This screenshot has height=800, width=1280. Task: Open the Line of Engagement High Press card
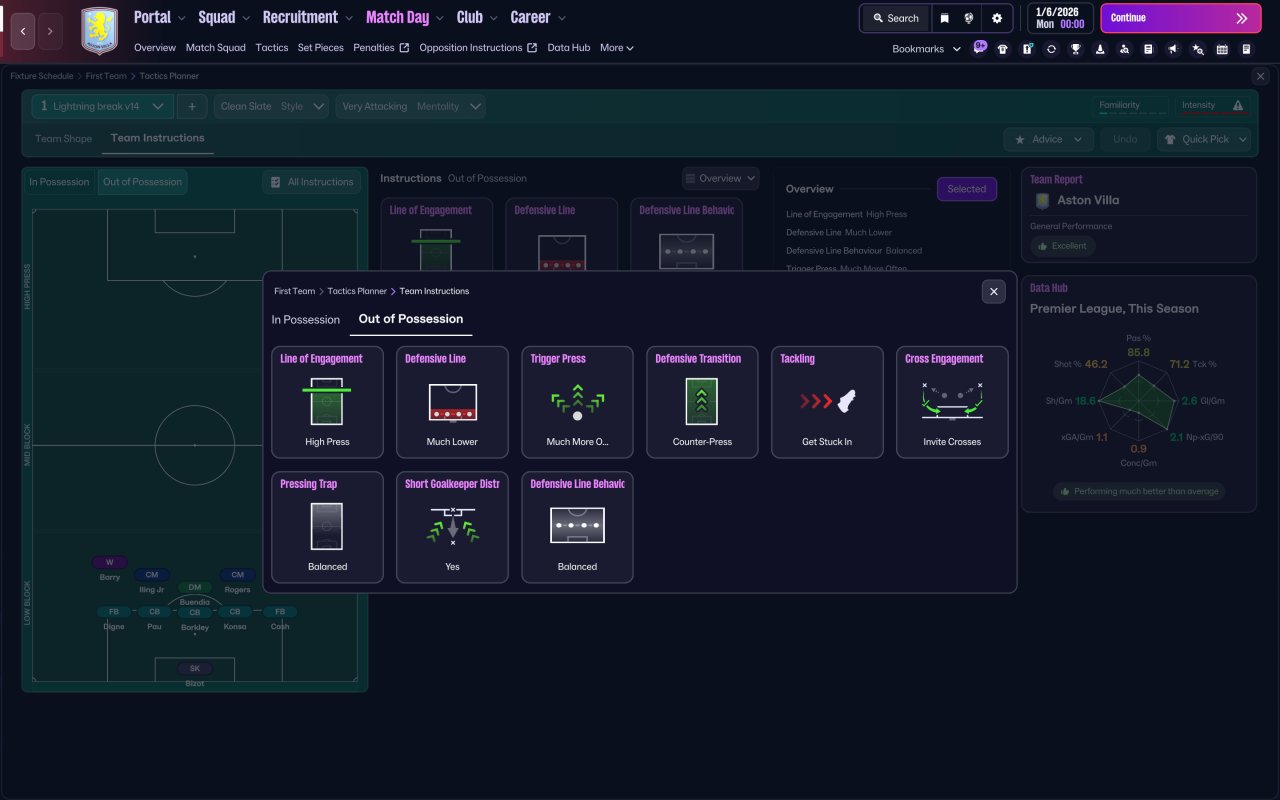click(327, 402)
